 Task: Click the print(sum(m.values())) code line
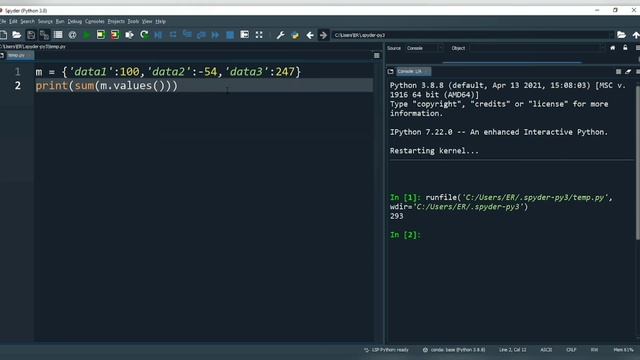107,86
